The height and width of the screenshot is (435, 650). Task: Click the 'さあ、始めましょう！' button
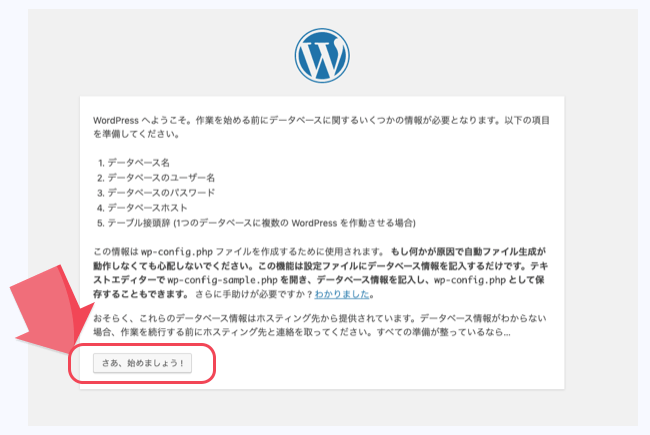(142, 363)
